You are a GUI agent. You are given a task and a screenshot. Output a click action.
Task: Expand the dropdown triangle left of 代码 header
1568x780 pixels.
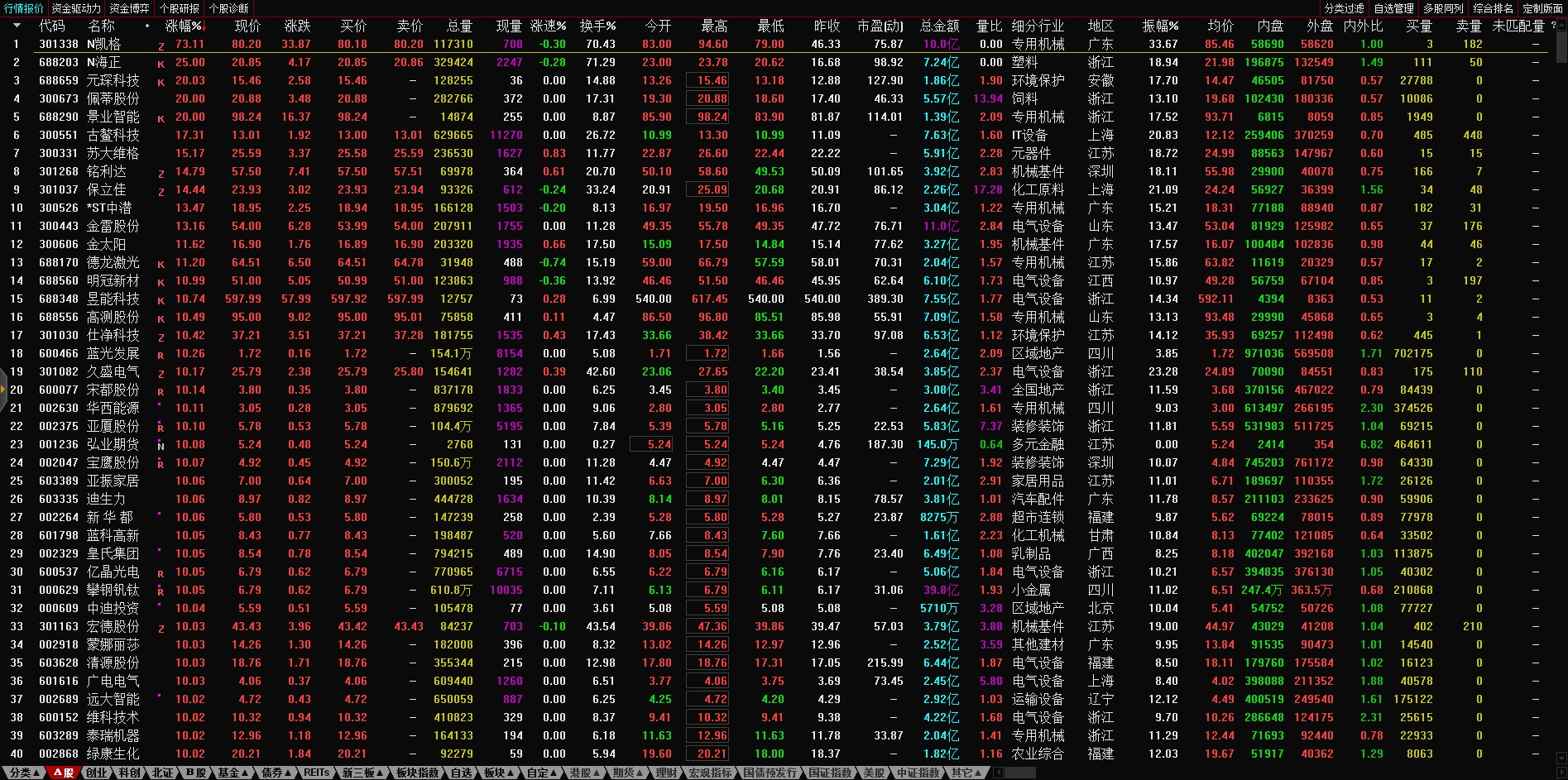coord(16,26)
